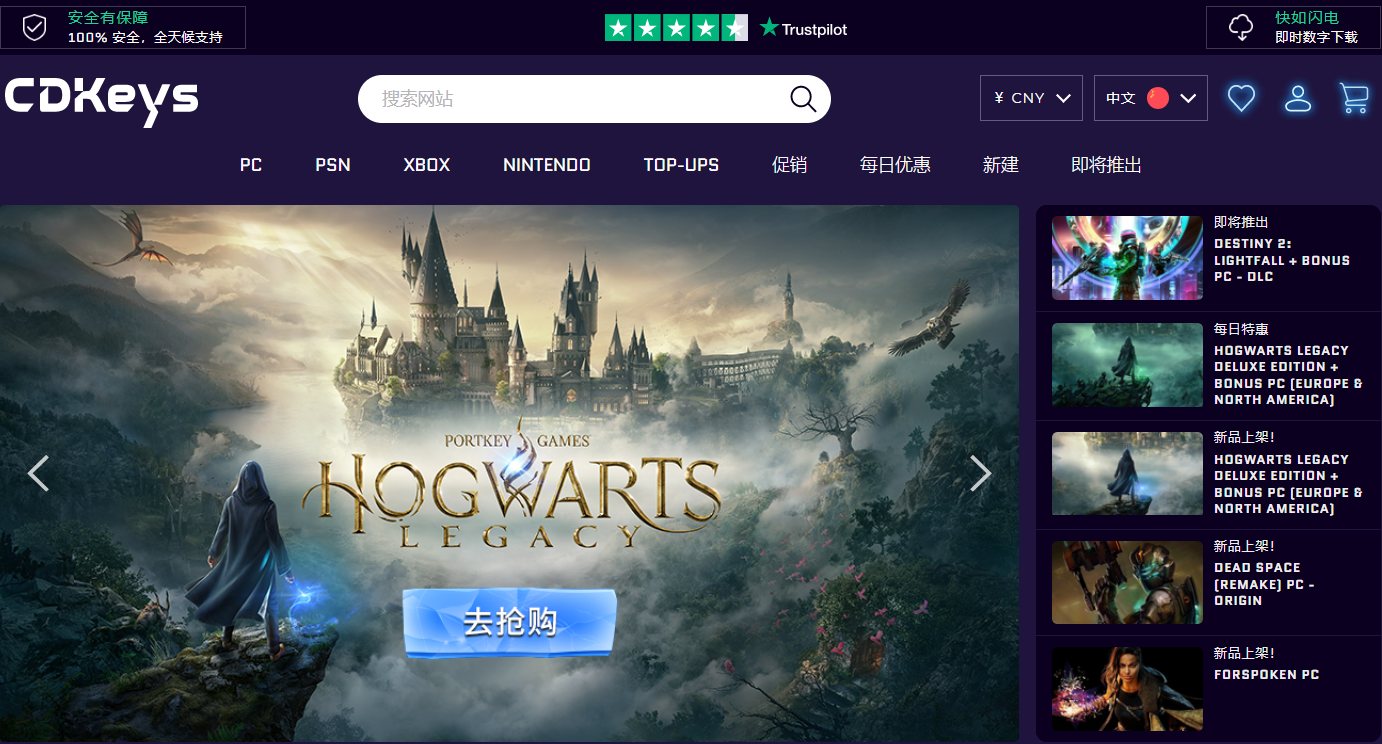Go back a slide with the left arrow
Image resolution: width=1382 pixels, height=744 pixels.
point(39,473)
